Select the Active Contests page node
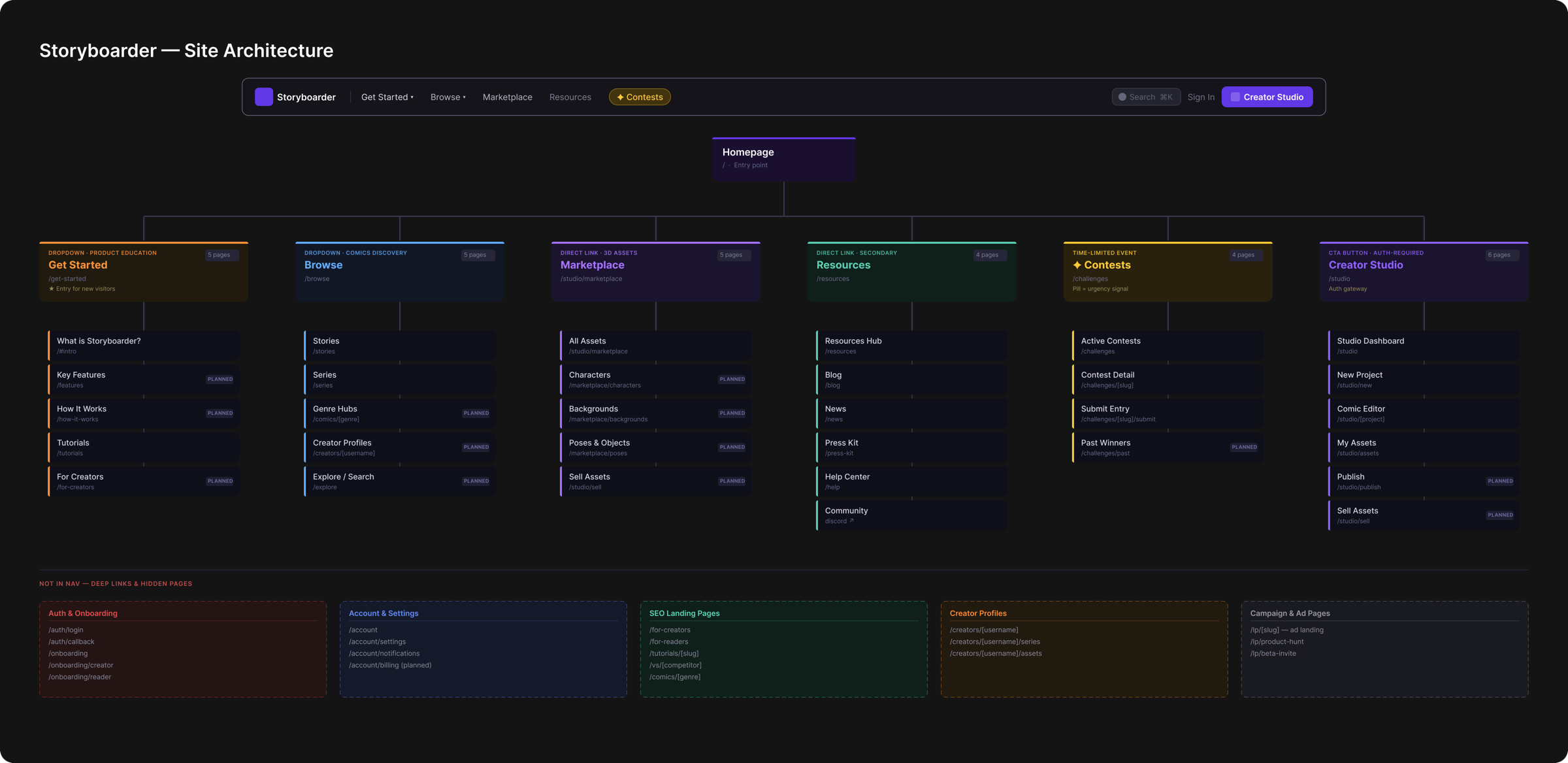Image resolution: width=1568 pixels, height=763 pixels. (x=1168, y=346)
